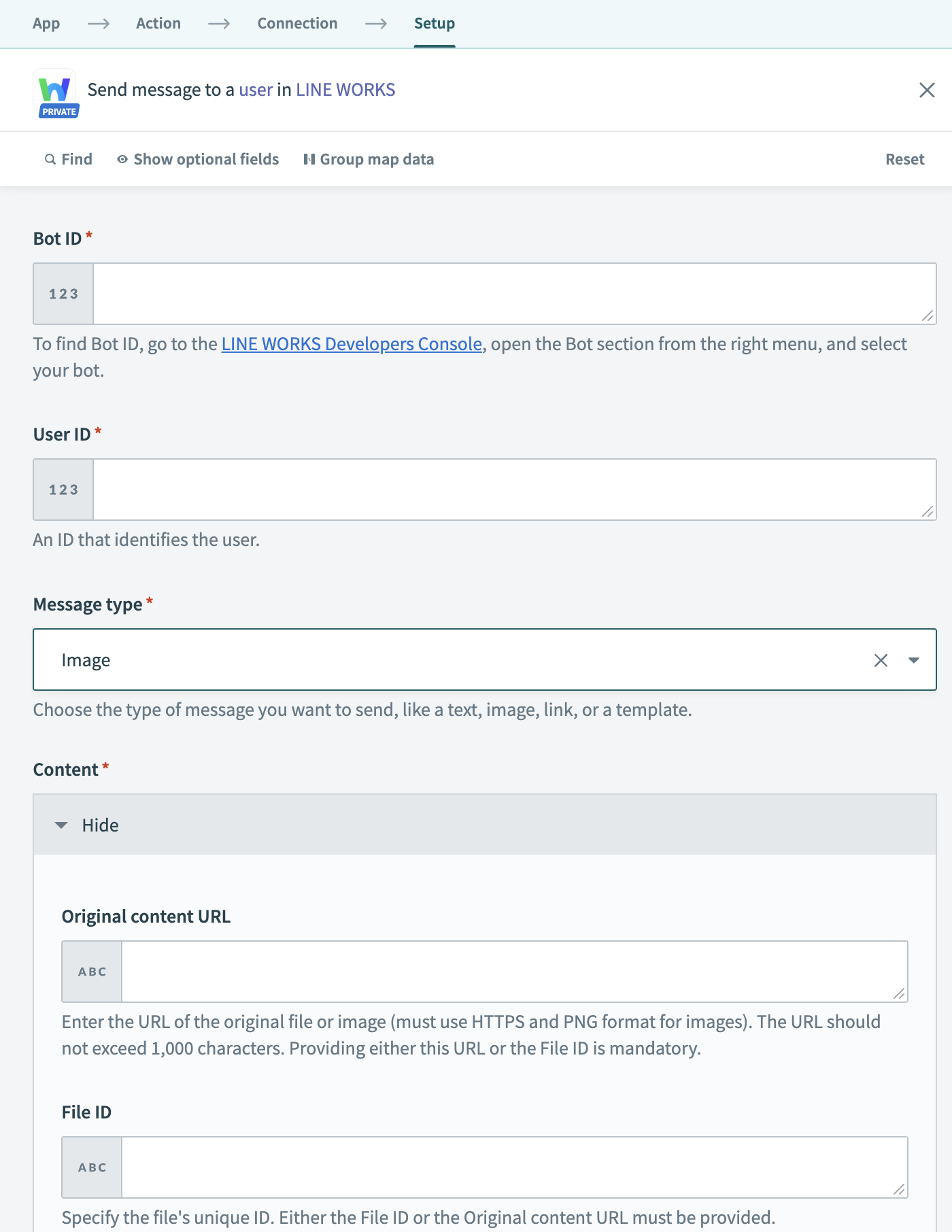Click the ABC icon on Original content URL field
The image size is (952, 1232).
(91, 972)
